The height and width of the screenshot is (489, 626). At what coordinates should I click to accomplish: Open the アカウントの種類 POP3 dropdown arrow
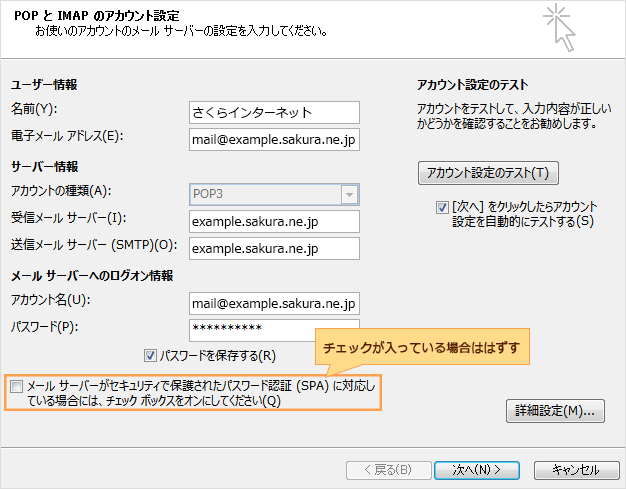point(349,194)
